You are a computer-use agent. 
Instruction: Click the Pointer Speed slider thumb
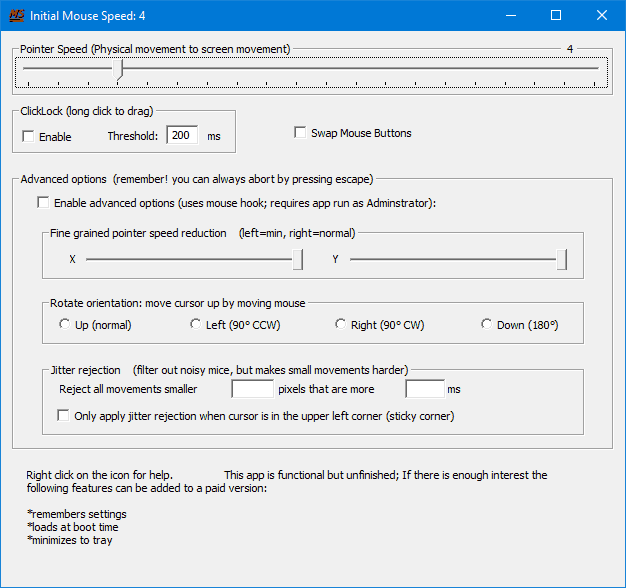(117, 69)
